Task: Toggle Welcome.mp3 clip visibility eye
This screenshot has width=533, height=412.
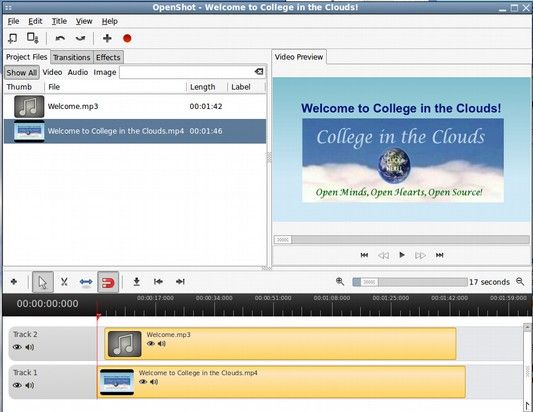Action: tap(151, 344)
